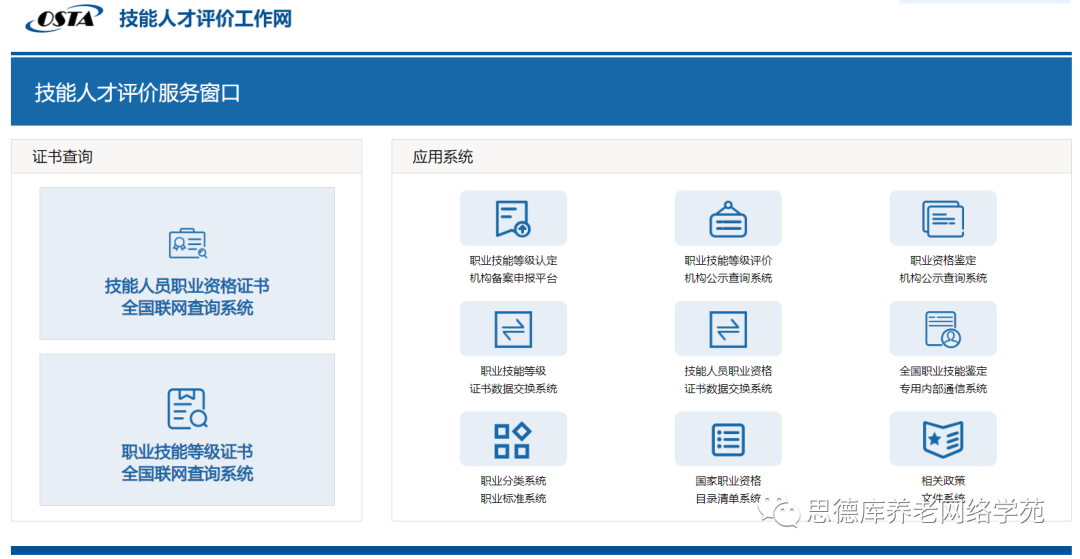
Task: Click the OSTA logo in the header
Action: coord(64,19)
